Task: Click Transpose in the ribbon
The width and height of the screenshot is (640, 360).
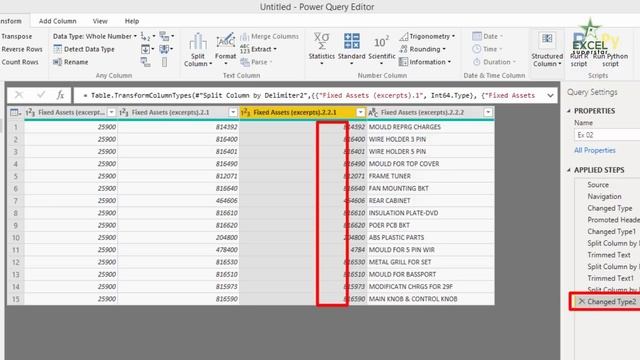Action: pyautogui.click(x=16, y=36)
